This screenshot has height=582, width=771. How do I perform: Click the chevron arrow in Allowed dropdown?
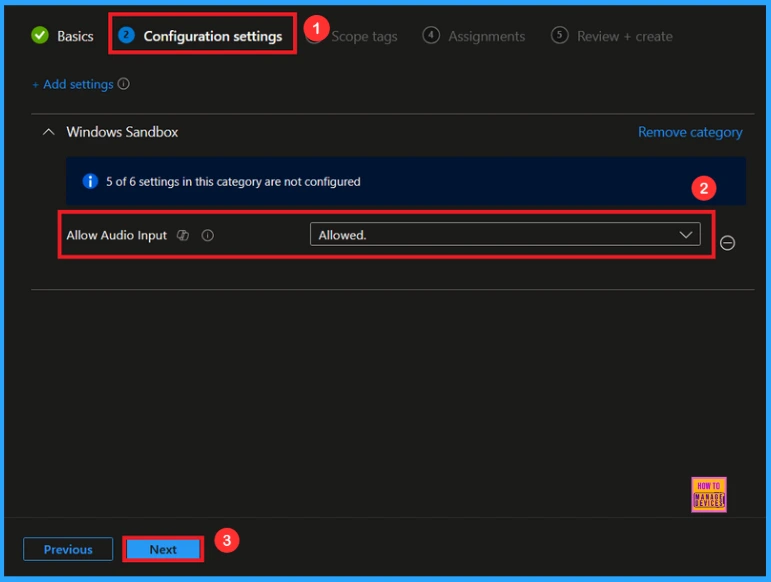pos(686,235)
